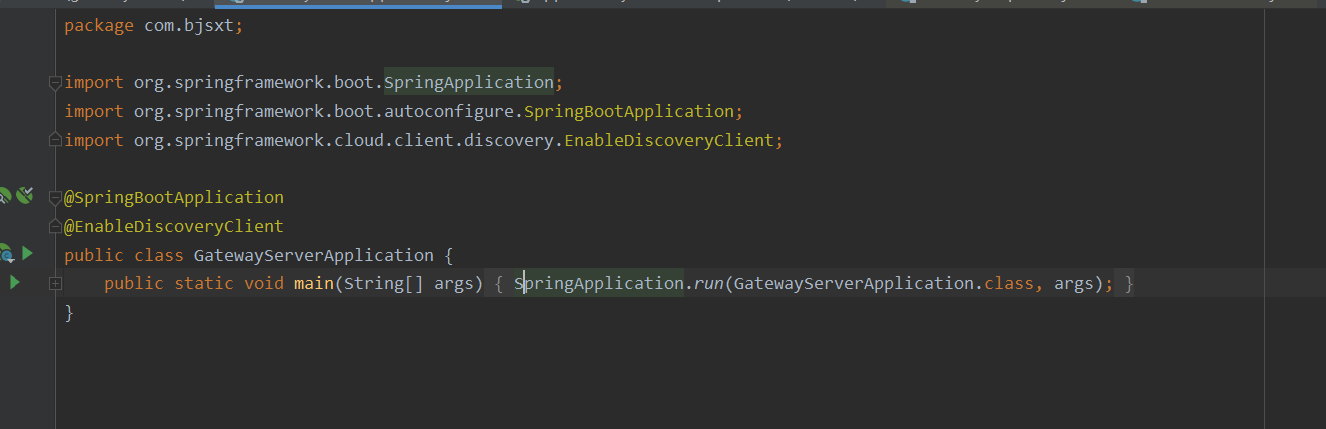Click the collapsed closing brace after args);
This screenshot has height=429, width=1326.
1129,284
